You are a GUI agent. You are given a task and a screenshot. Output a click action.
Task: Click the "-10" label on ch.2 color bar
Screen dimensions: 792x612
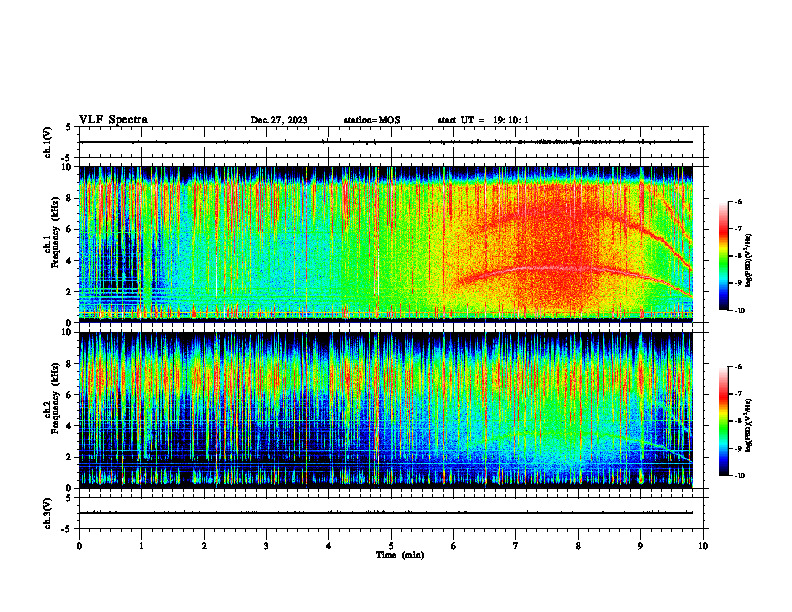click(x=739, y=476)
